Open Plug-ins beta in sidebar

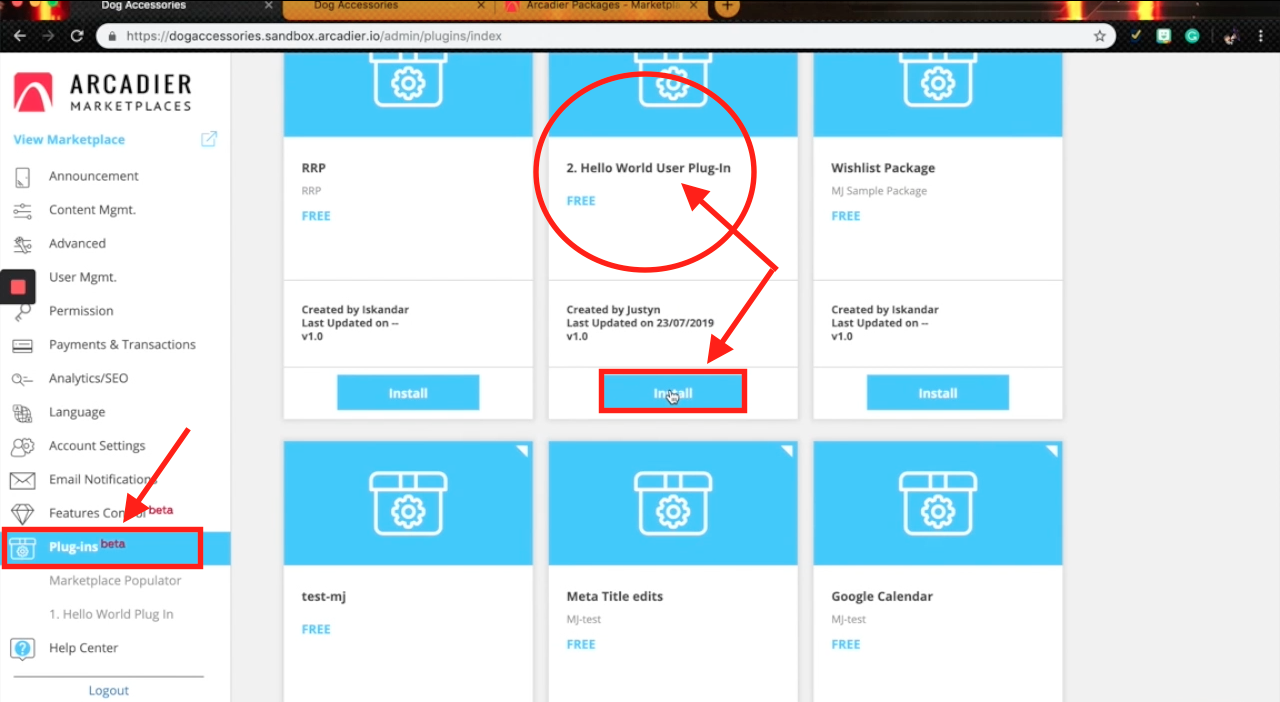[115, 548]
